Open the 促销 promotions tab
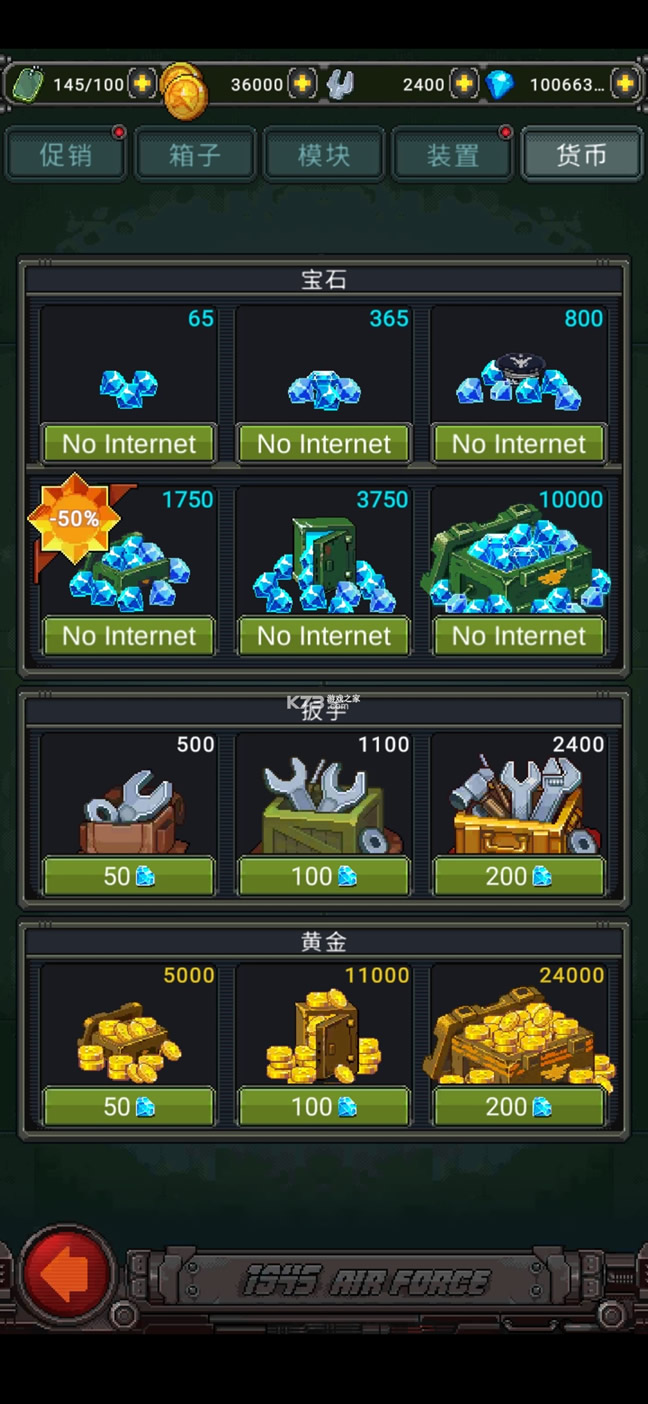 point(66,155)
